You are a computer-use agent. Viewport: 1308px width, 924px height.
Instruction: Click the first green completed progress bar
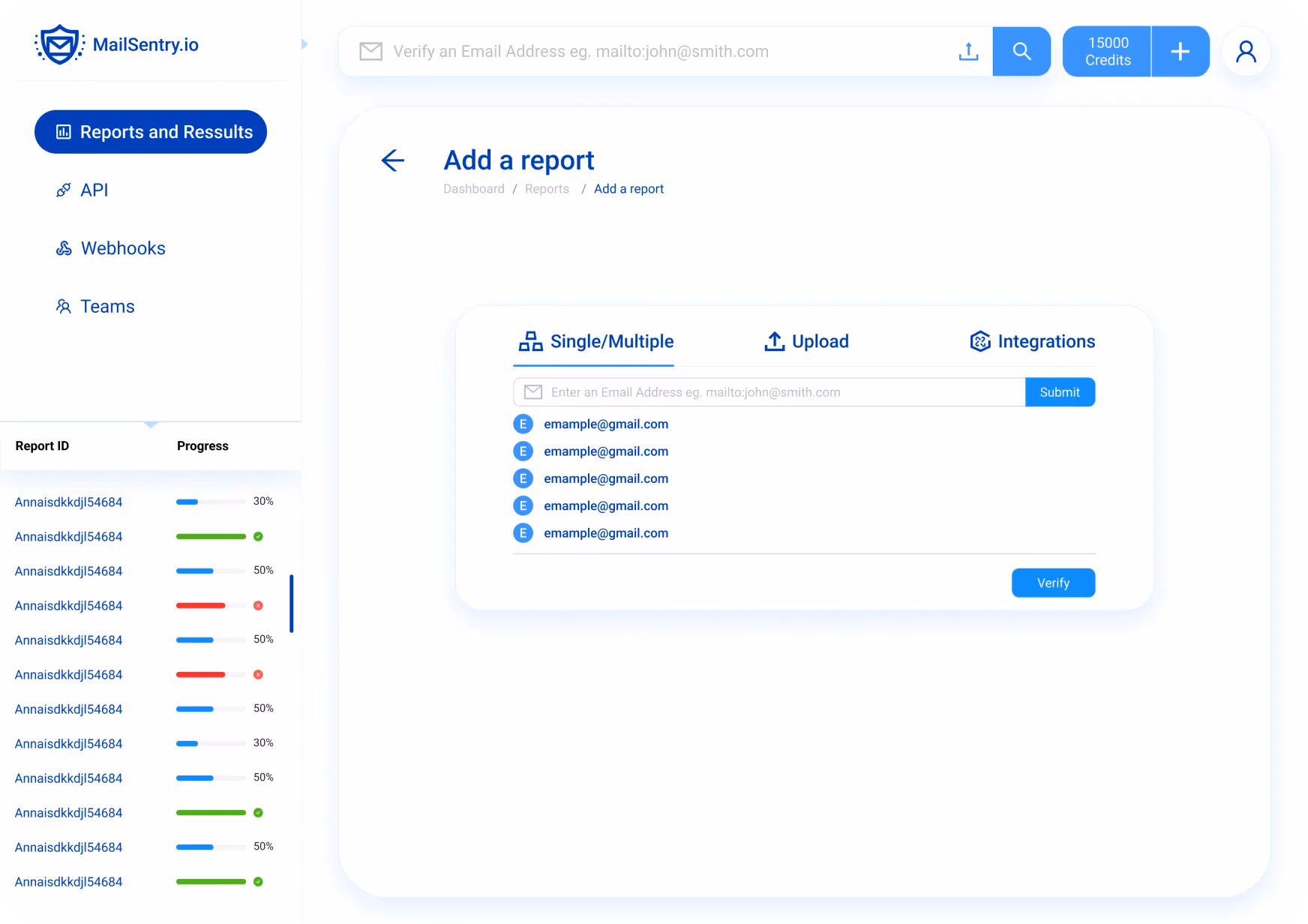[211, 536]
